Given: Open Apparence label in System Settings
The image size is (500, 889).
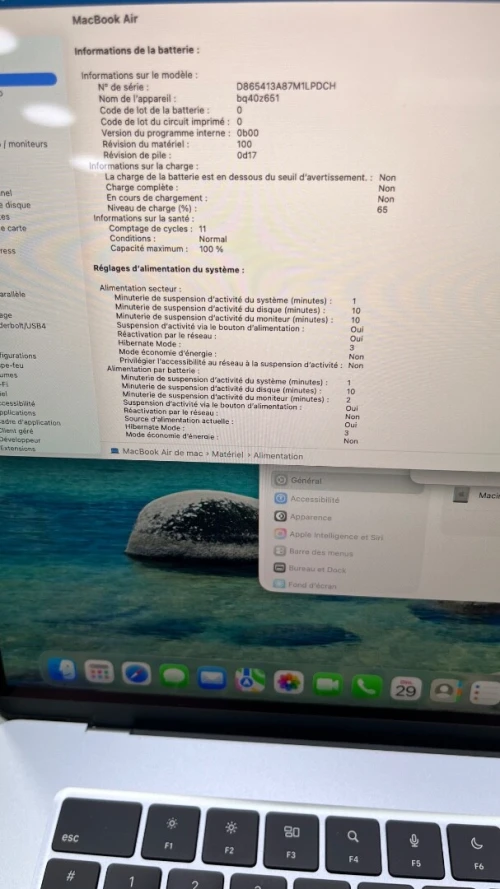Looking at the screenshot, I should point(311,517).
